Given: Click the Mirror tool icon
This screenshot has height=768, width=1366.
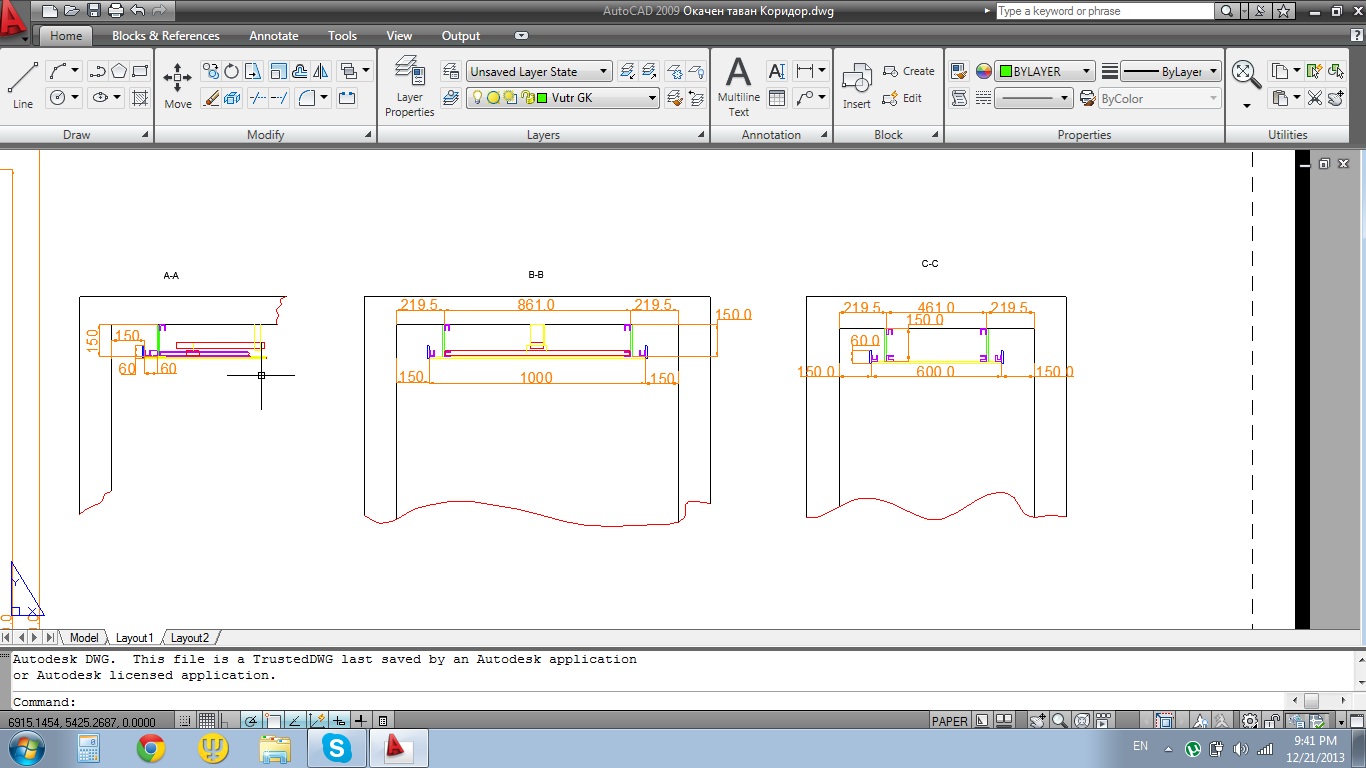Looking at the screenshot, I should [321, 71].
